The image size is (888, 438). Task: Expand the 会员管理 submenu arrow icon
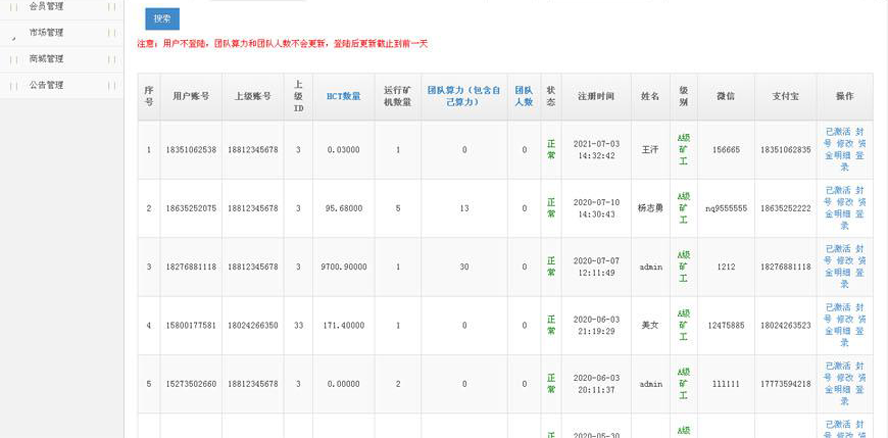pos(112,7)
